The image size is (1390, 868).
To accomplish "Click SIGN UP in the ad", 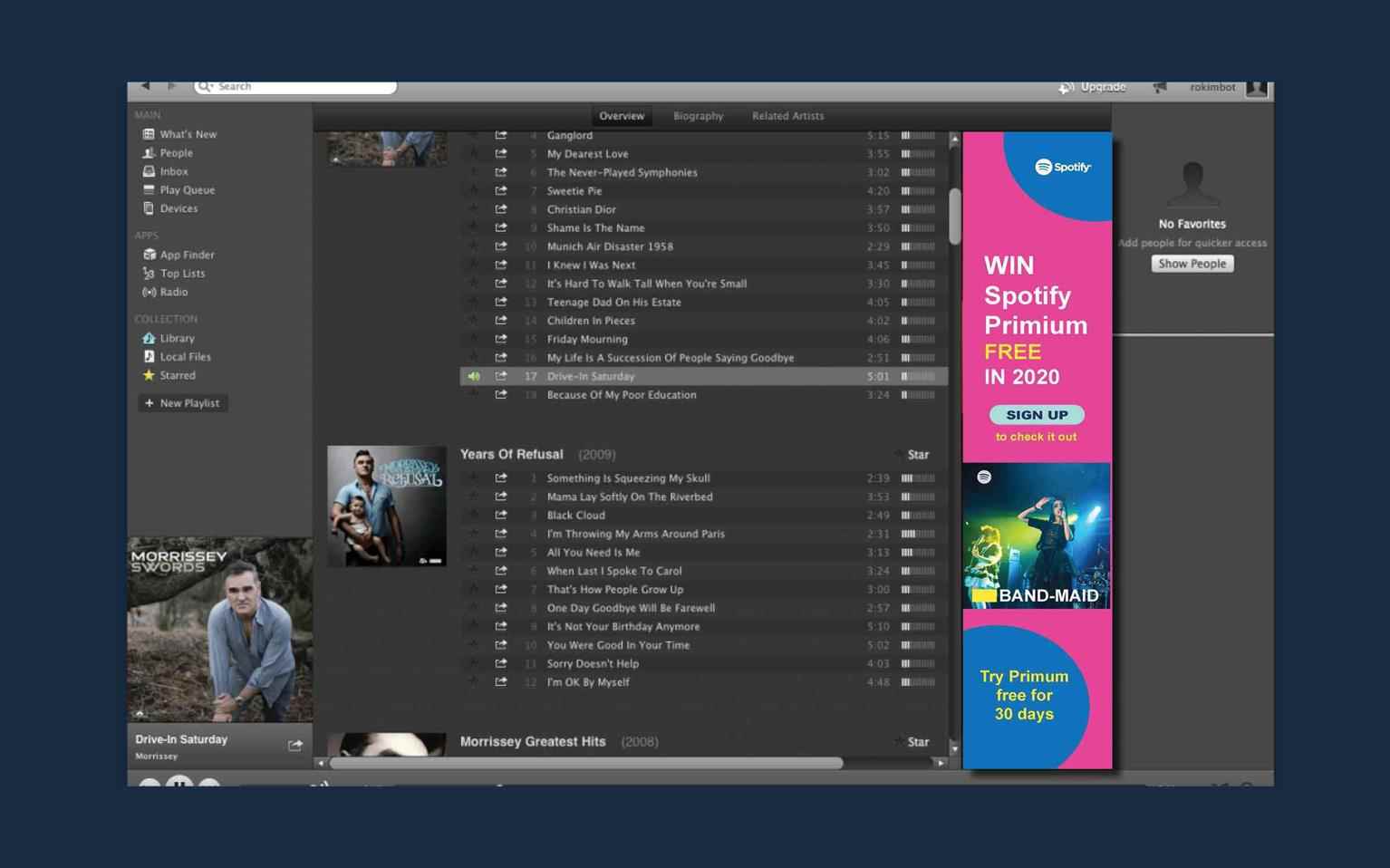I will coord(1037,415).
